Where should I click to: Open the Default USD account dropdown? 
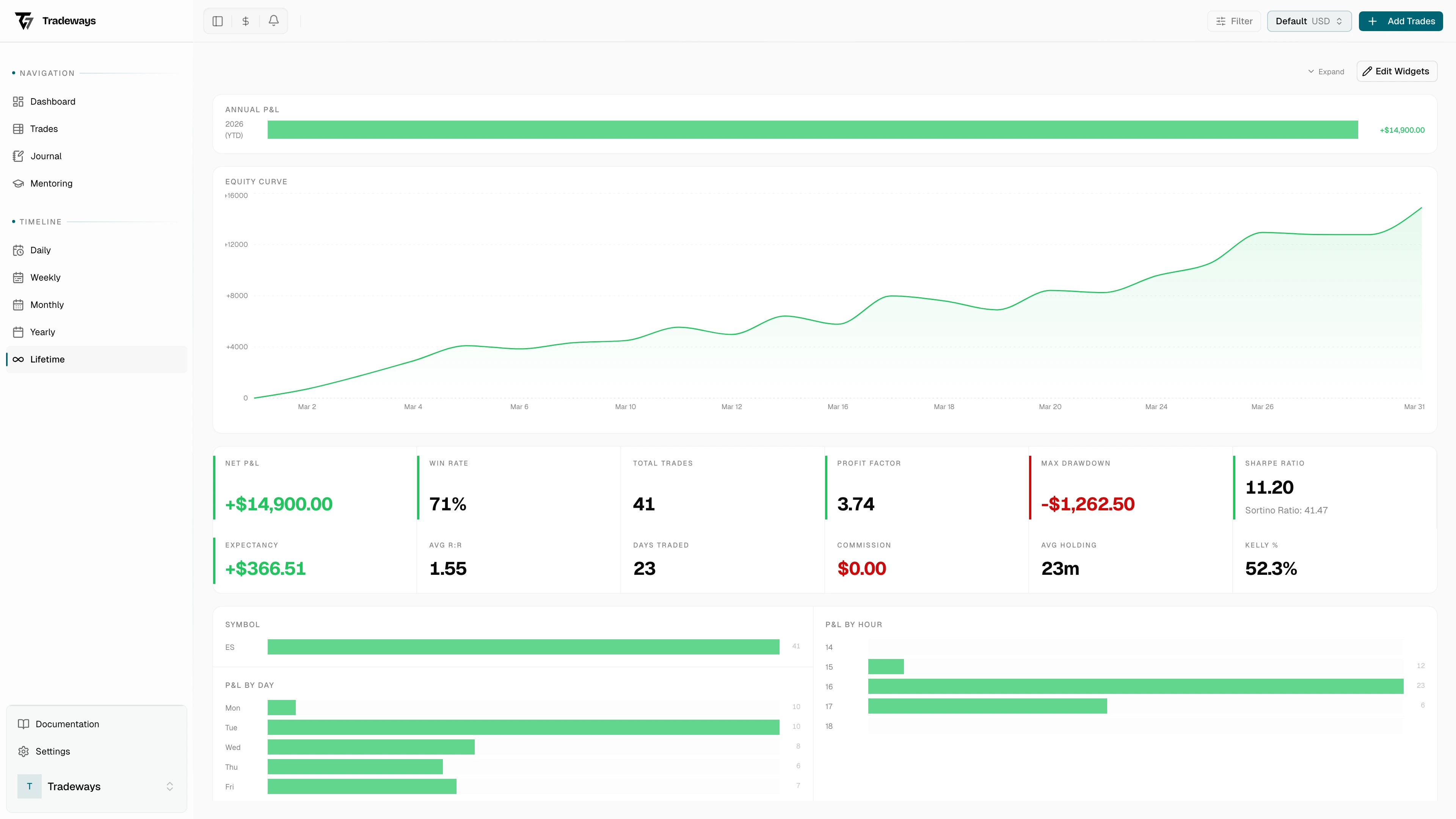pyautogui.click(x=1309, y=21)
